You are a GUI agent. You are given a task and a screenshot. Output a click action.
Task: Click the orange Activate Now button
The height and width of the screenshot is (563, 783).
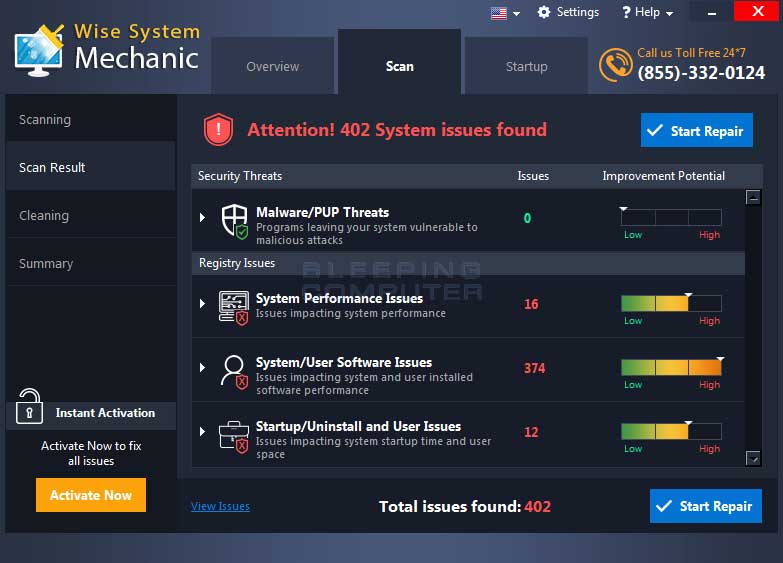coord(91,495)
